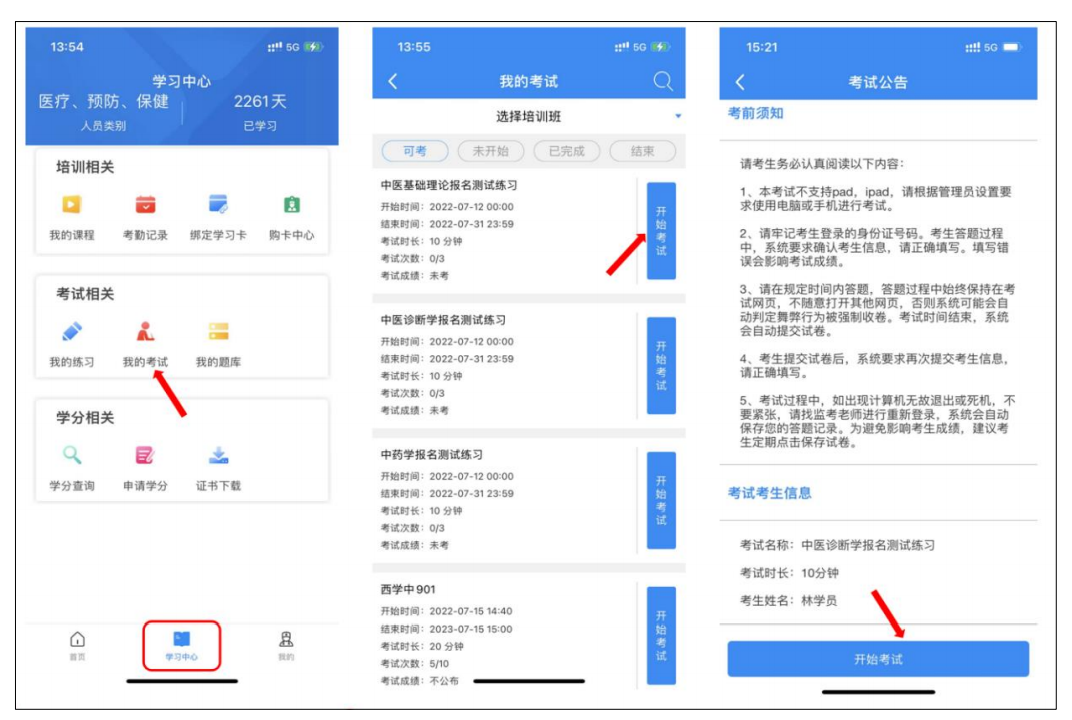1072x720 pixels.
Task: Start exam for 中医基础理论报名测试练习
Action: 660,231
